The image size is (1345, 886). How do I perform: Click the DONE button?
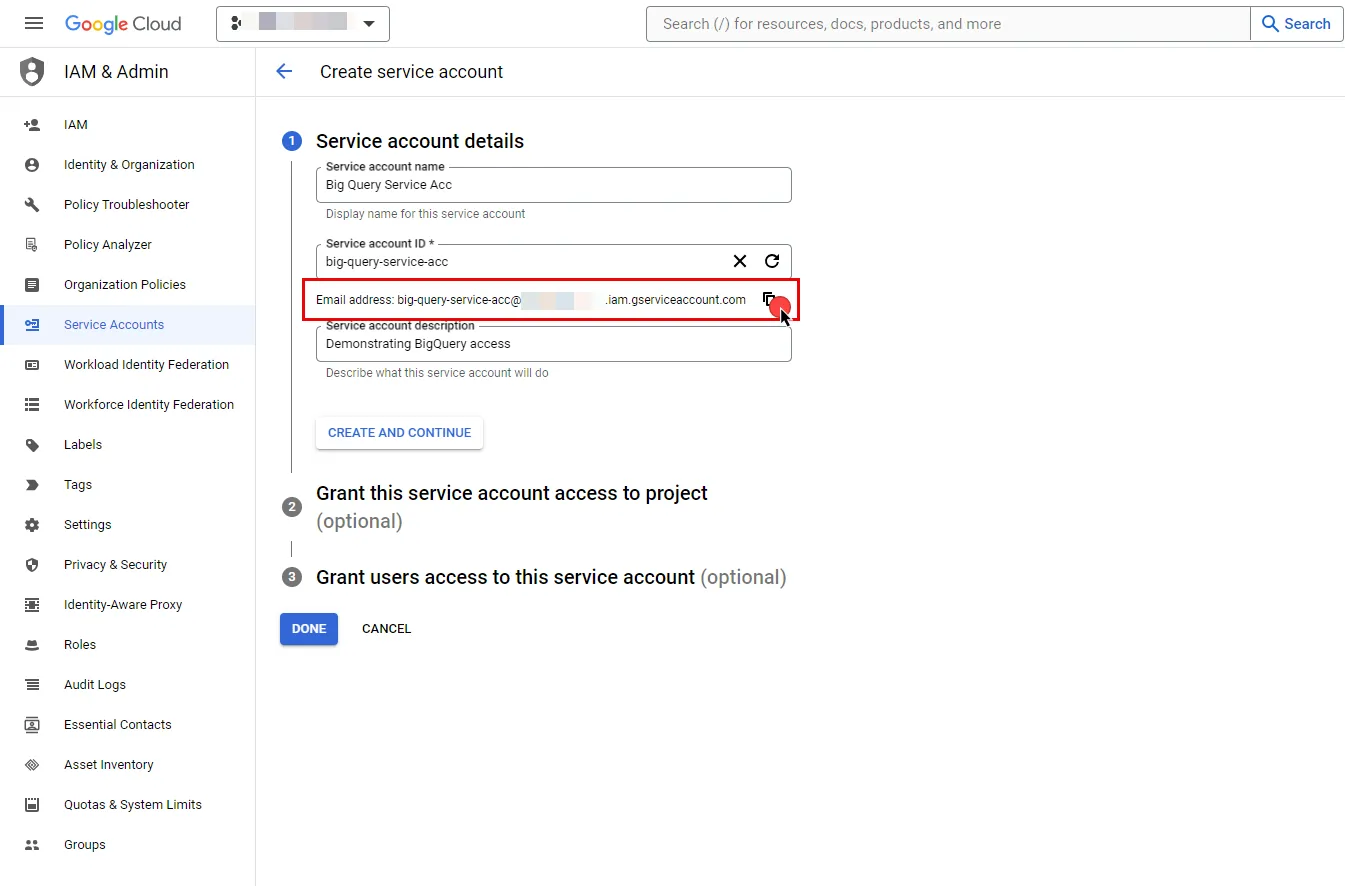coord(308,628)
